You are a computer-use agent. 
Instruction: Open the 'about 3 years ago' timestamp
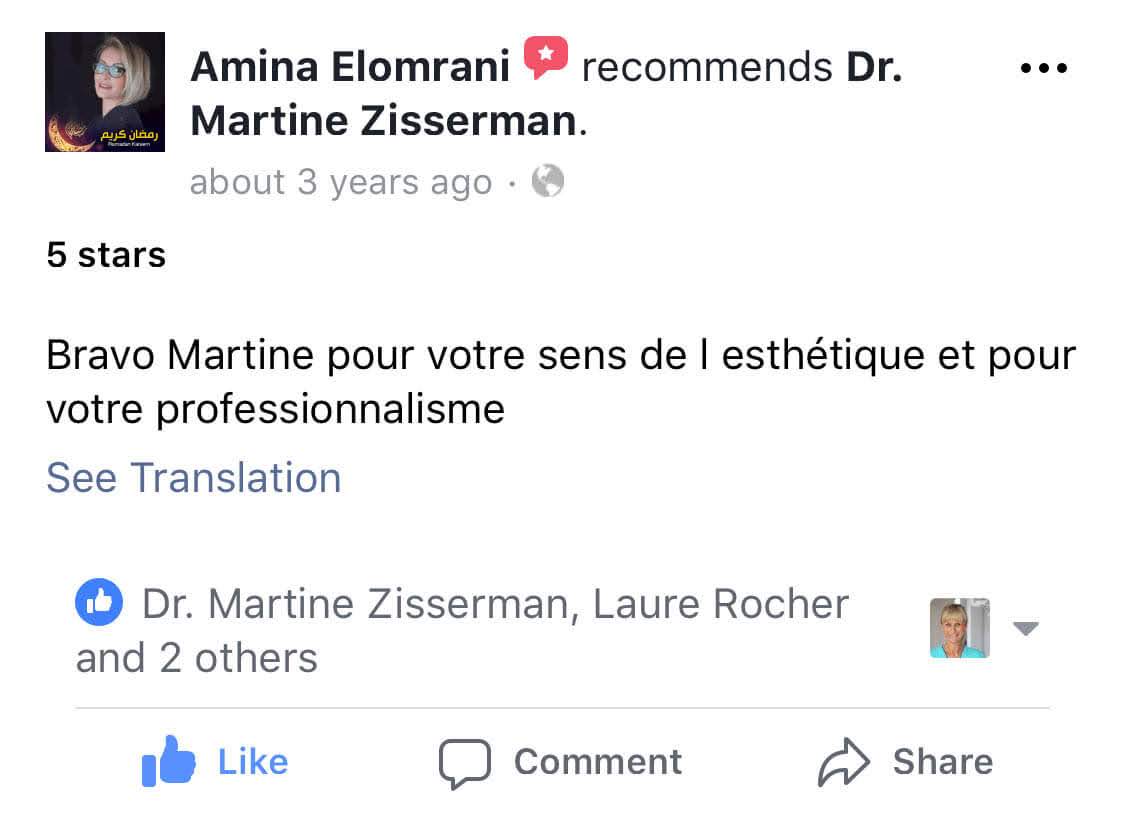340,181
